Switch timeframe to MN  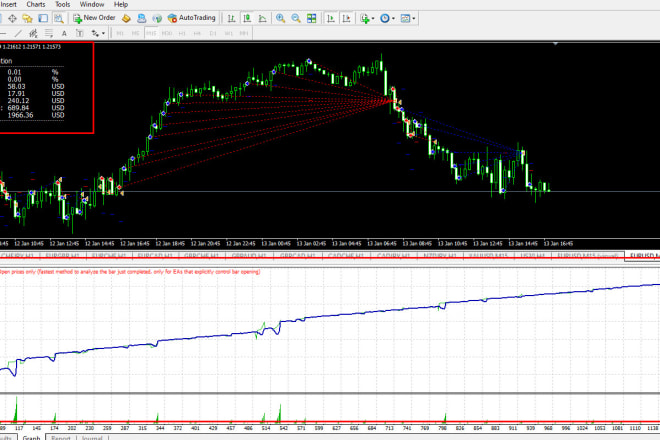click(244, 33)
